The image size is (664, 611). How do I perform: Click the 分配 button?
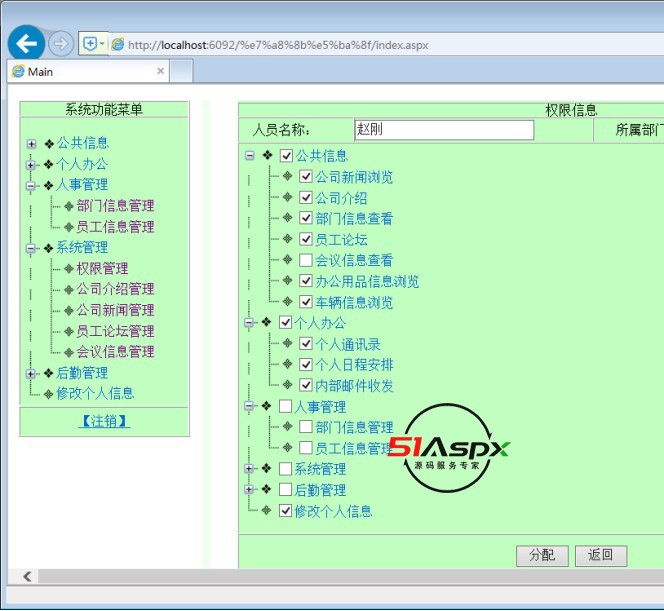[x=542, y=555]
